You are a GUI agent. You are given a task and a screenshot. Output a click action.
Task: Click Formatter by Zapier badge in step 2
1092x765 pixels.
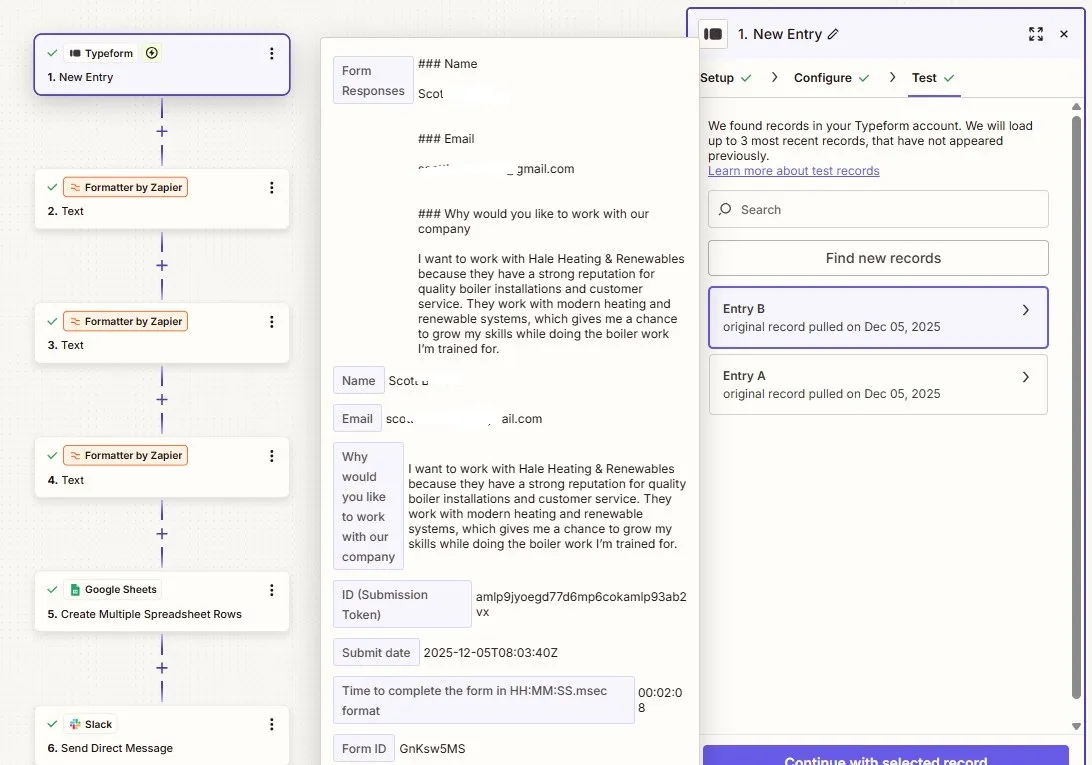pos(125,187)
